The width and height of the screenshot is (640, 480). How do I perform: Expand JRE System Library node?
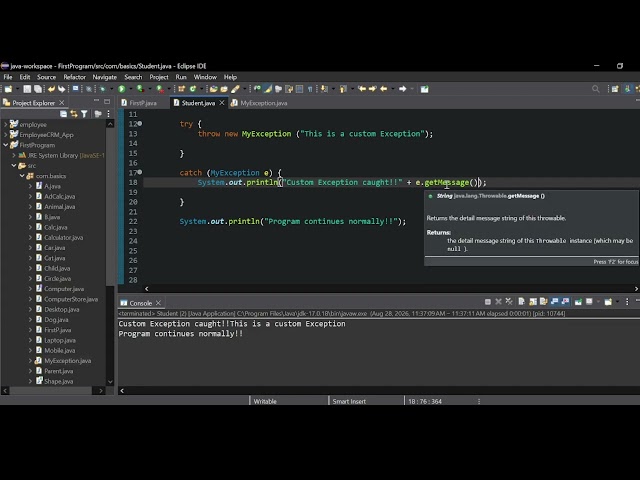14,155
